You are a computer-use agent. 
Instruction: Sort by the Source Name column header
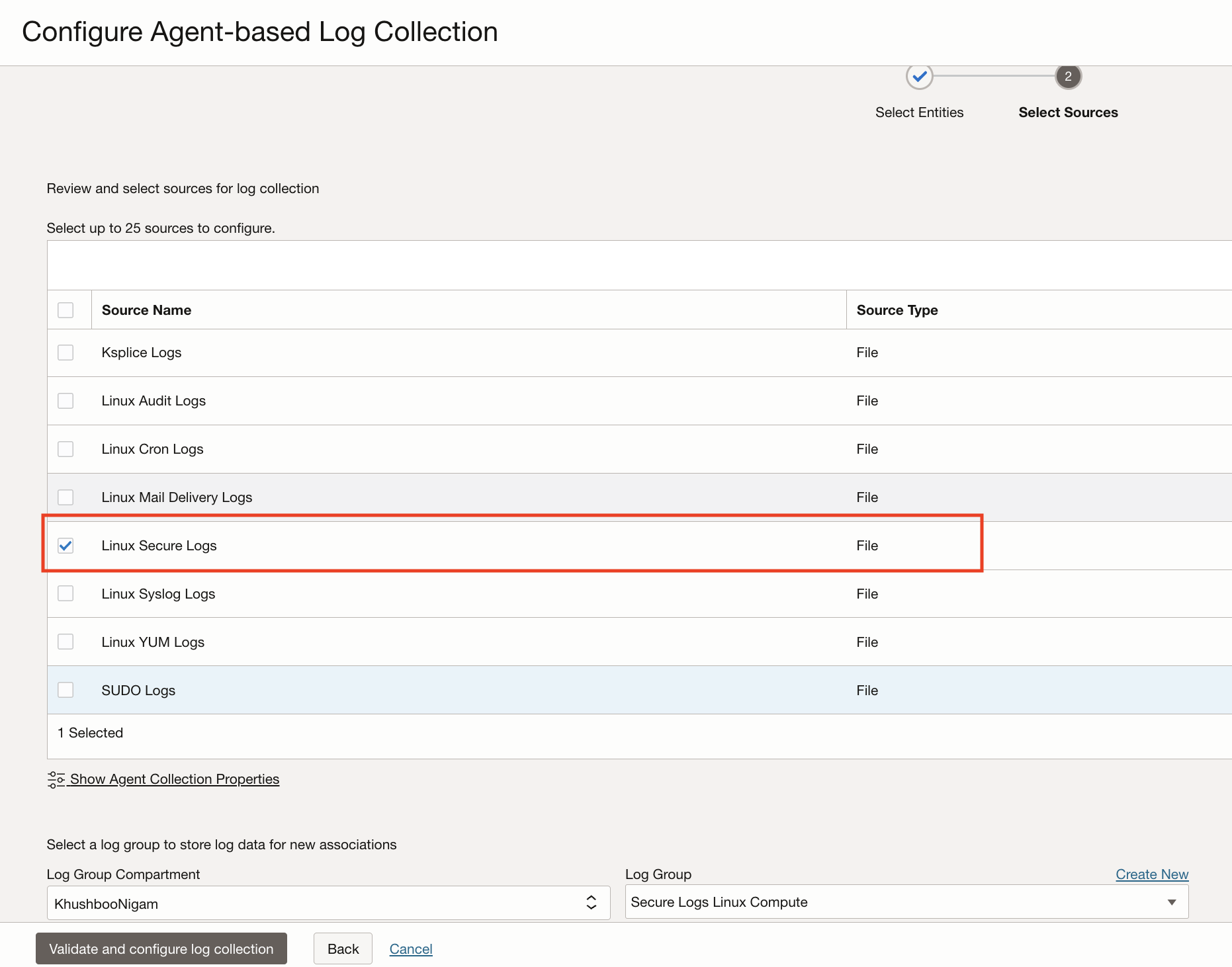tap(146, 310)
